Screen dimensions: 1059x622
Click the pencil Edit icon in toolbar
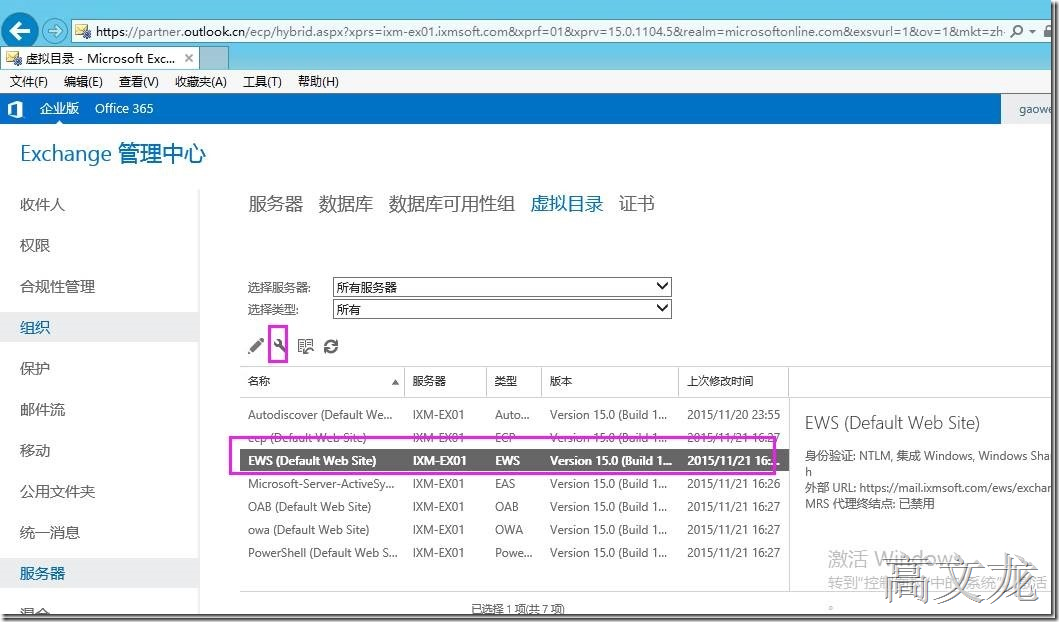[x=256, y=346]
